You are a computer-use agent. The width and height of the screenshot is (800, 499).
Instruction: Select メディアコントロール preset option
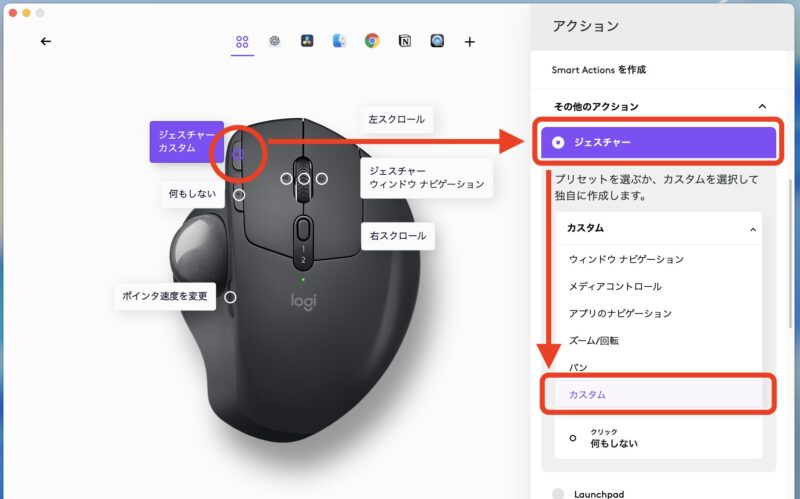point(615,286)
